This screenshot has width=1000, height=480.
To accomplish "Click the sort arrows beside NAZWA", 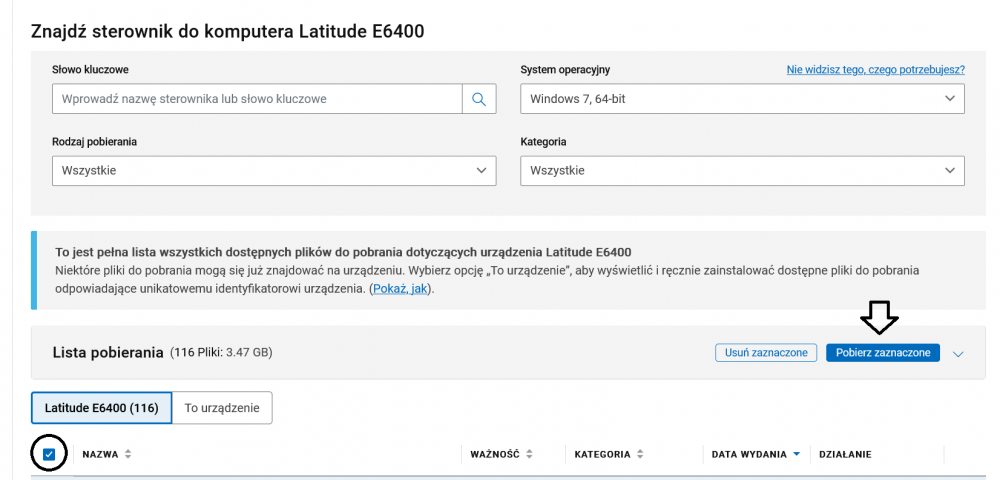I will pos(128,454).
